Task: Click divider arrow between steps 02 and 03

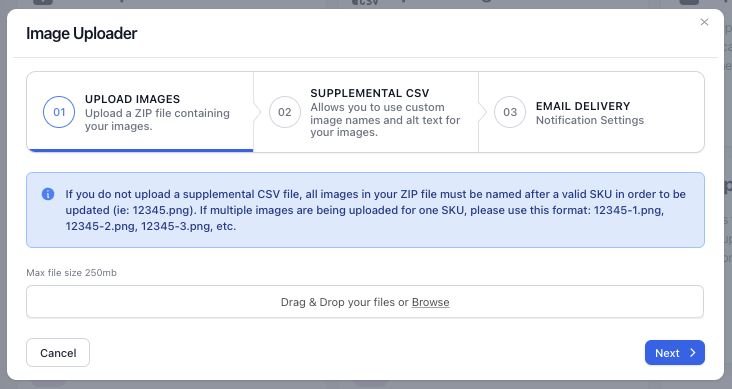Action: pyautogui.click(x=482, y=112)
